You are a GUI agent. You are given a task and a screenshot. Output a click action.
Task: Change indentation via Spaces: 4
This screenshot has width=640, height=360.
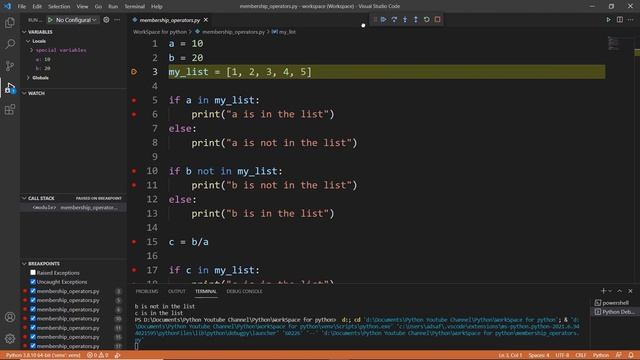pos(539,355)
